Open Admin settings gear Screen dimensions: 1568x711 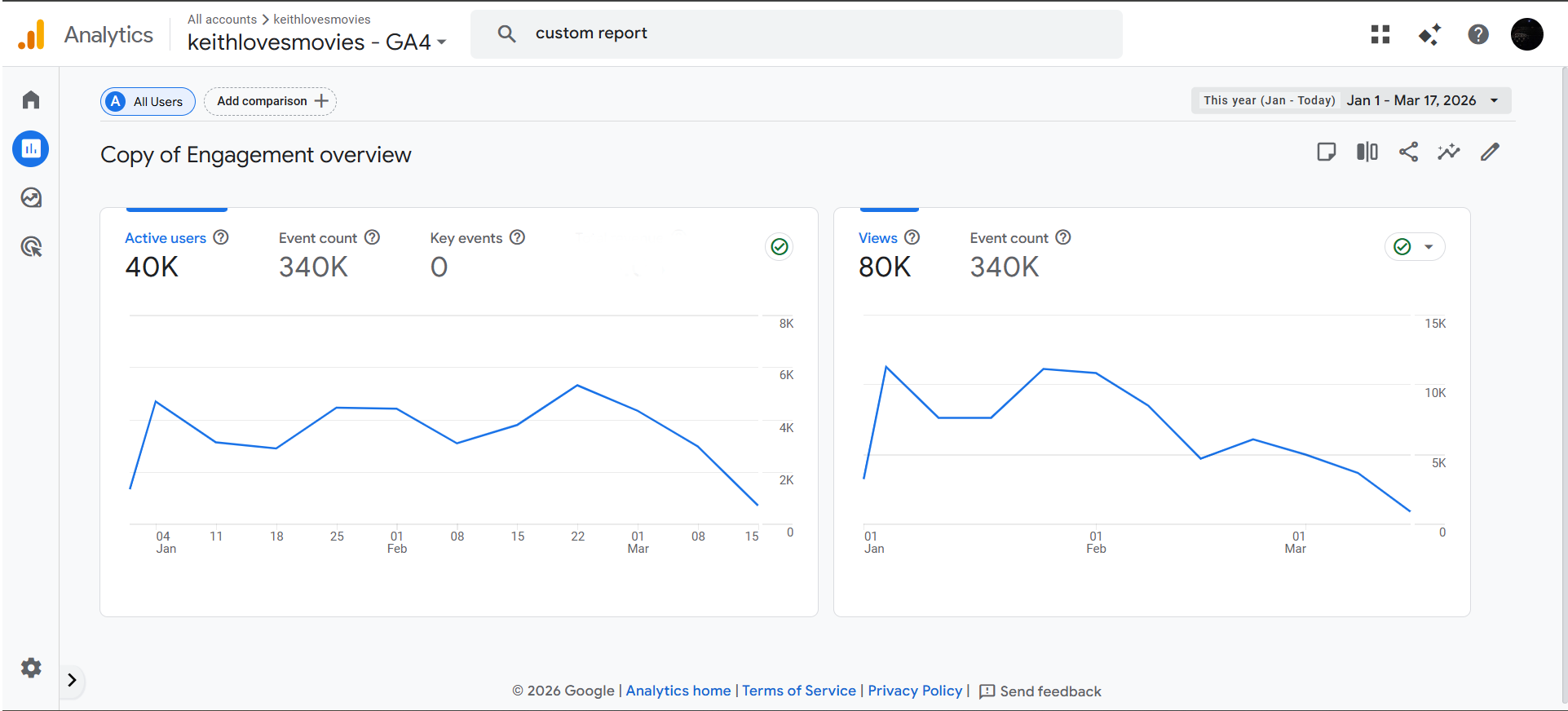click(31, 668)
